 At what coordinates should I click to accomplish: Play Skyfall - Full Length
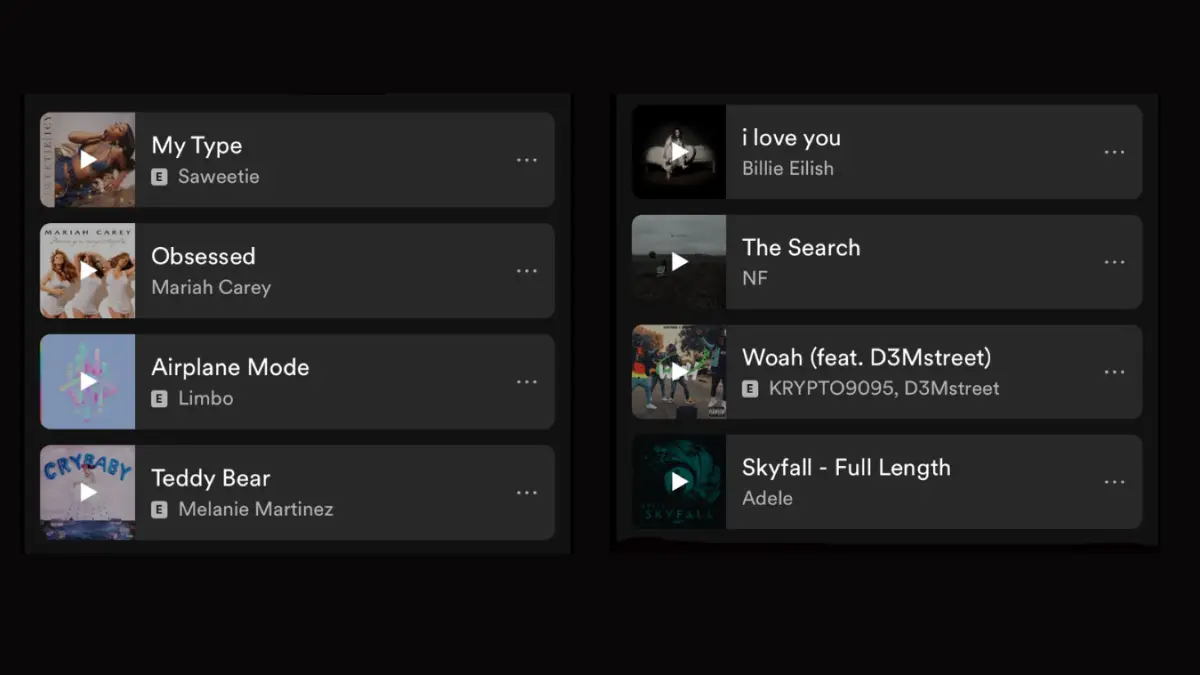click(x=679, y=482)
